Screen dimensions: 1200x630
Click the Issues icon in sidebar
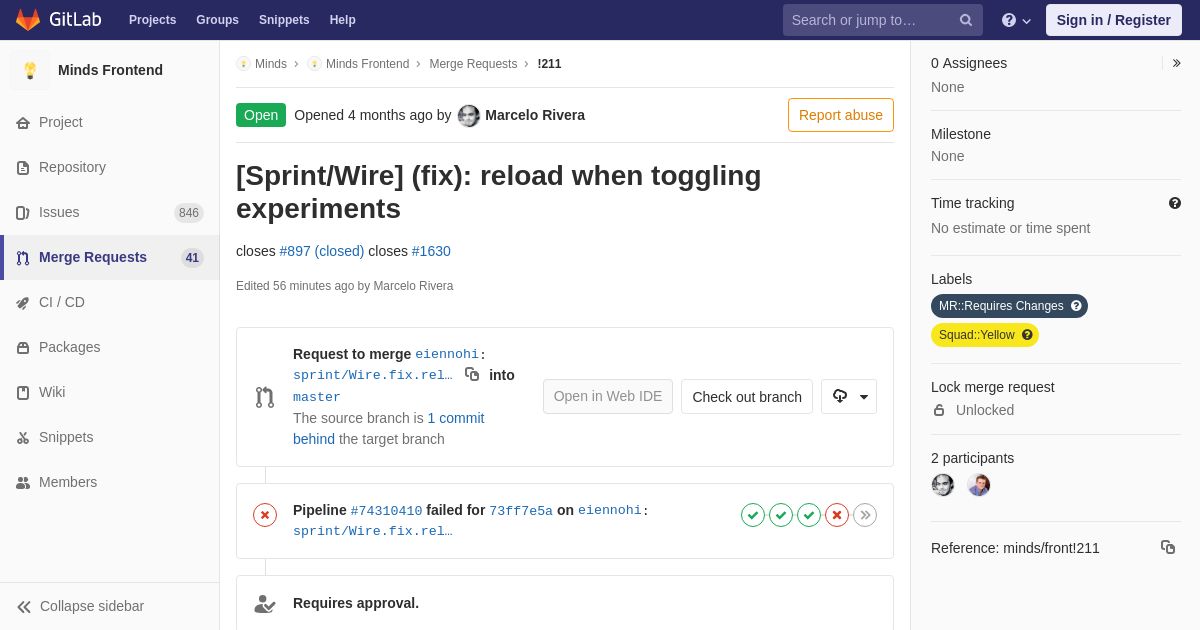coord(23,213)
